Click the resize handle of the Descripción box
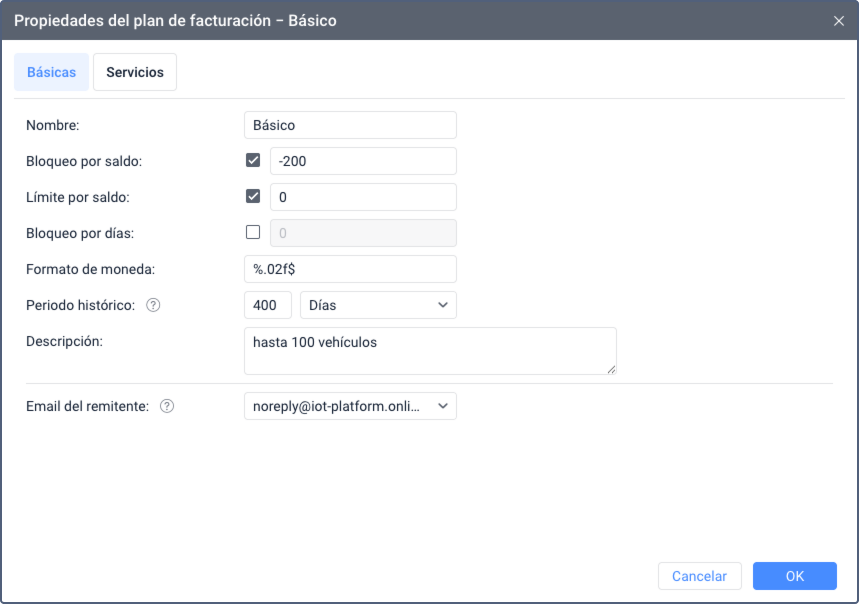The height and width of the screenshot is (604, 859). coord(611,369)
